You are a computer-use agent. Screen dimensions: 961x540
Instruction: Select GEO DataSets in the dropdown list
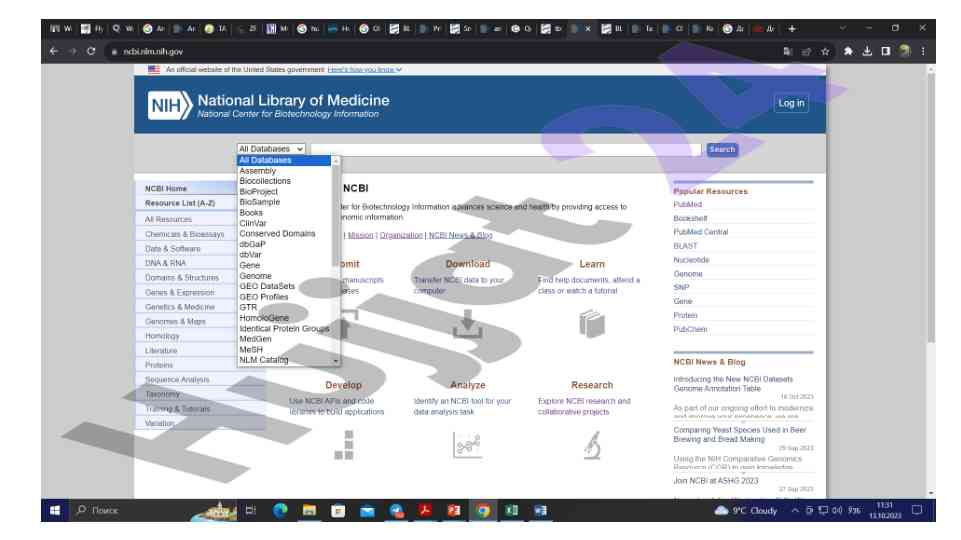284,286
